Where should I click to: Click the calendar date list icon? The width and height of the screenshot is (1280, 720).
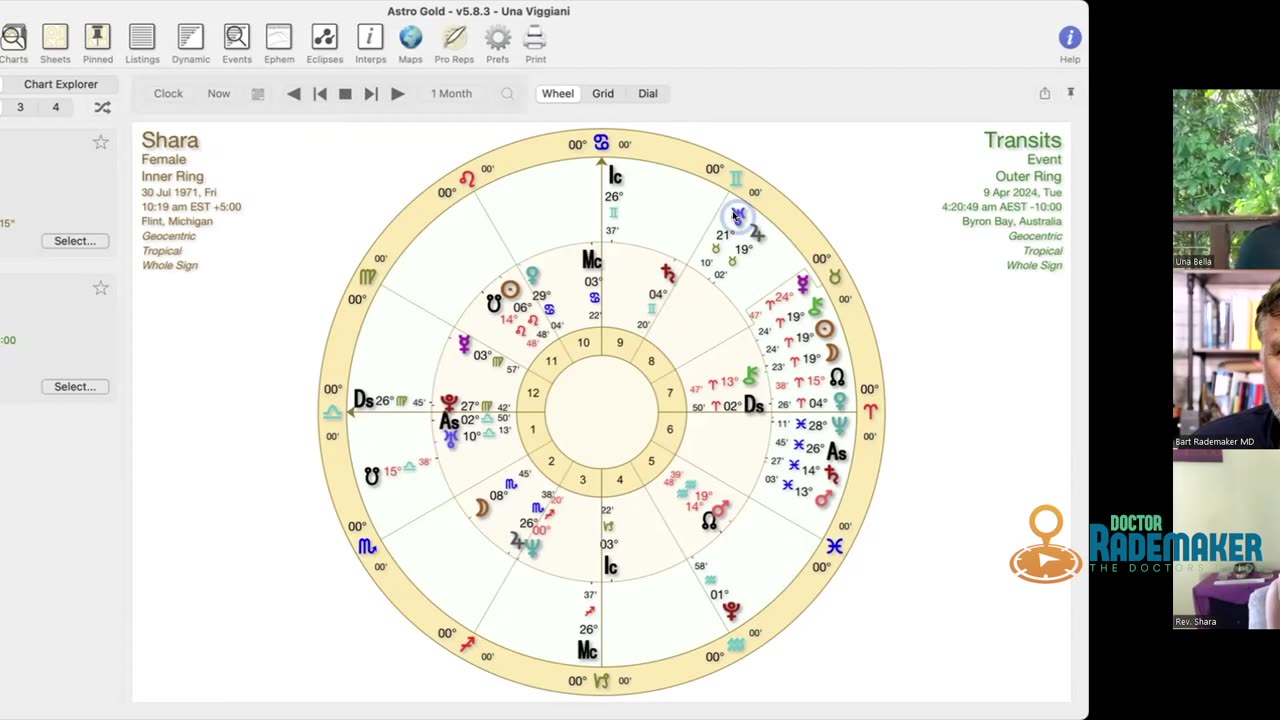(x=258, y=94)
